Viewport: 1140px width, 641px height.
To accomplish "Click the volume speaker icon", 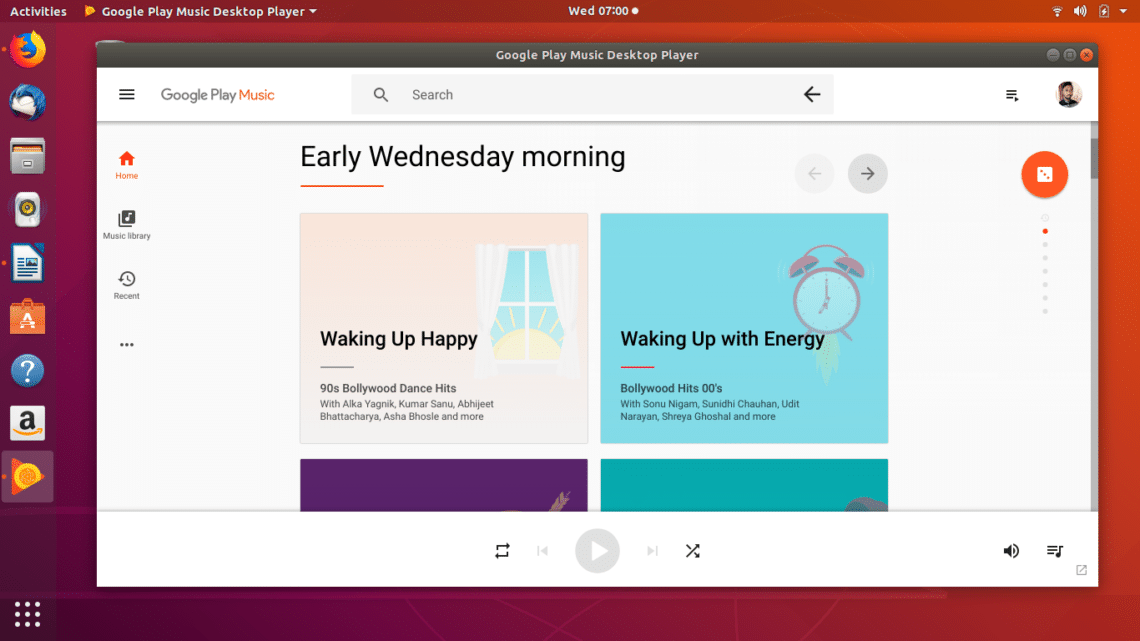I will click(1011, 551).
